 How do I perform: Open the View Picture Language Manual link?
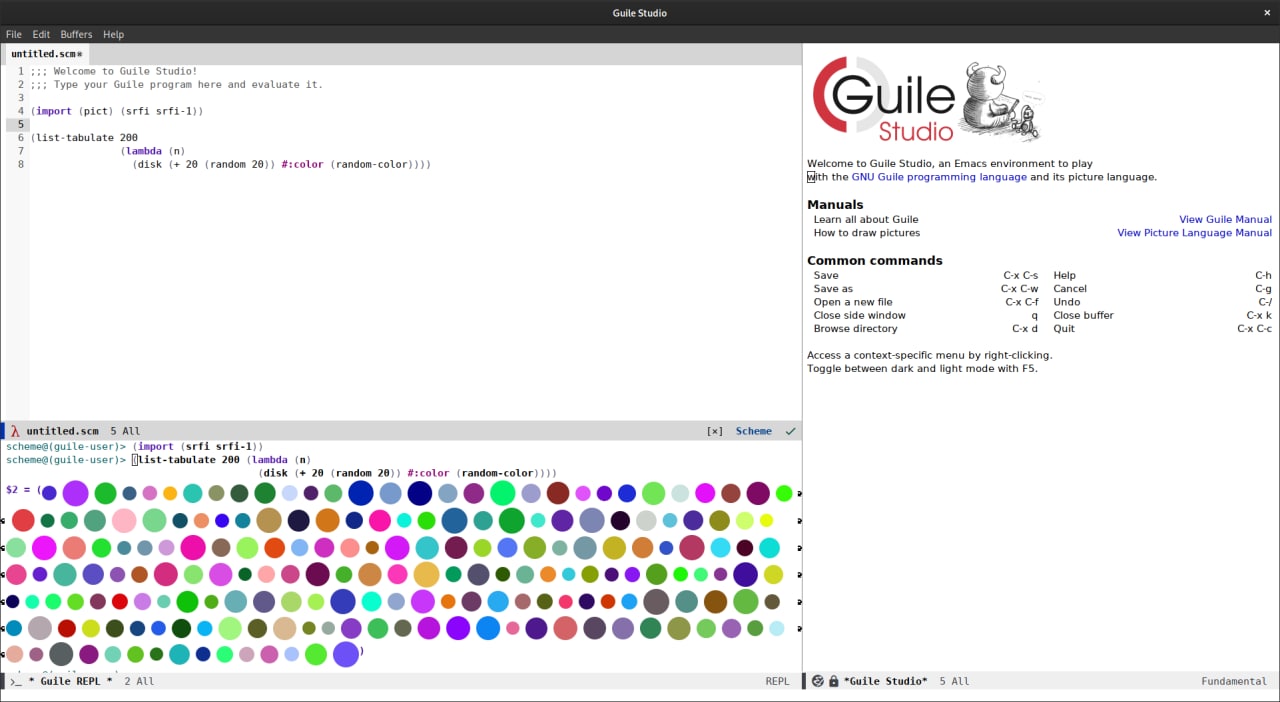tap(1194, 233)
